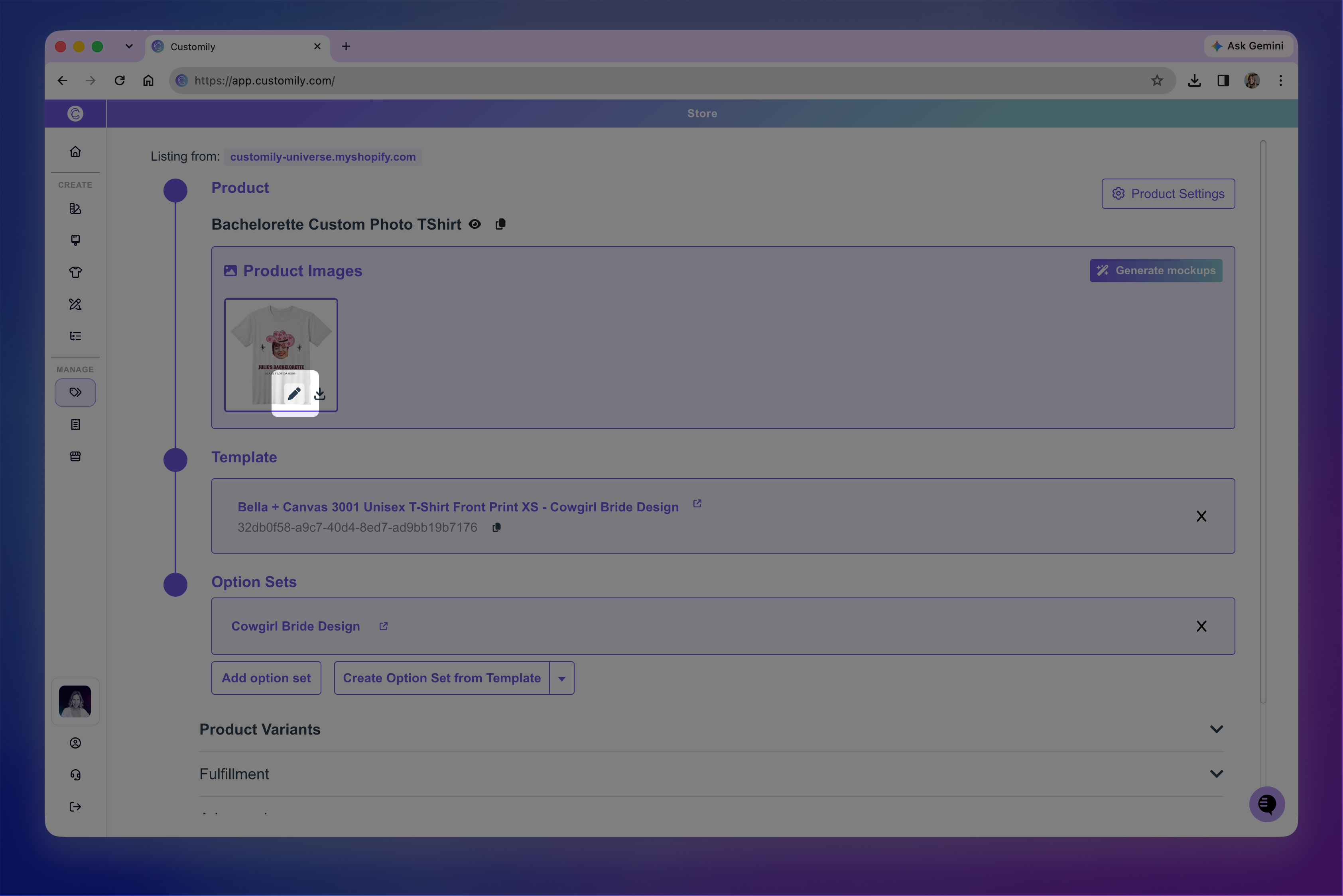Bookmark page with star icon
This screenshot has width=1343, height=896.
1157,81
